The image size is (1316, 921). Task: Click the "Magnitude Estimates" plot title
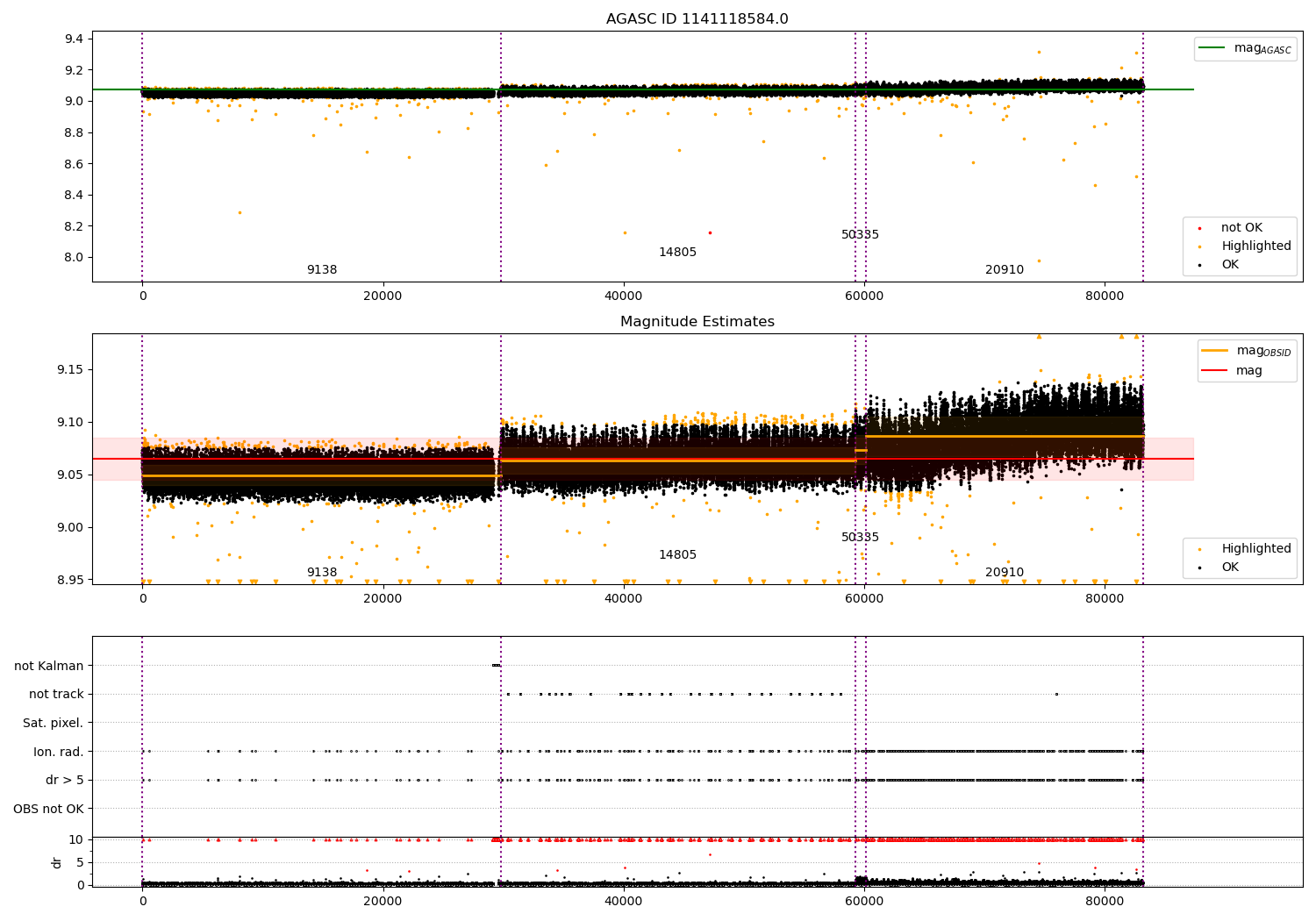697,322
